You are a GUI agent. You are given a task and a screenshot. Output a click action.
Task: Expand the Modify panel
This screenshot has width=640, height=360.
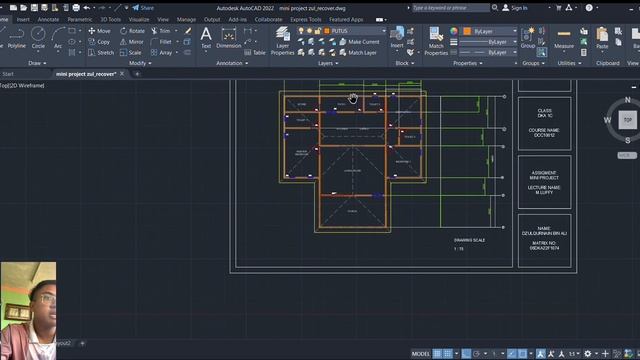(140, 63)
